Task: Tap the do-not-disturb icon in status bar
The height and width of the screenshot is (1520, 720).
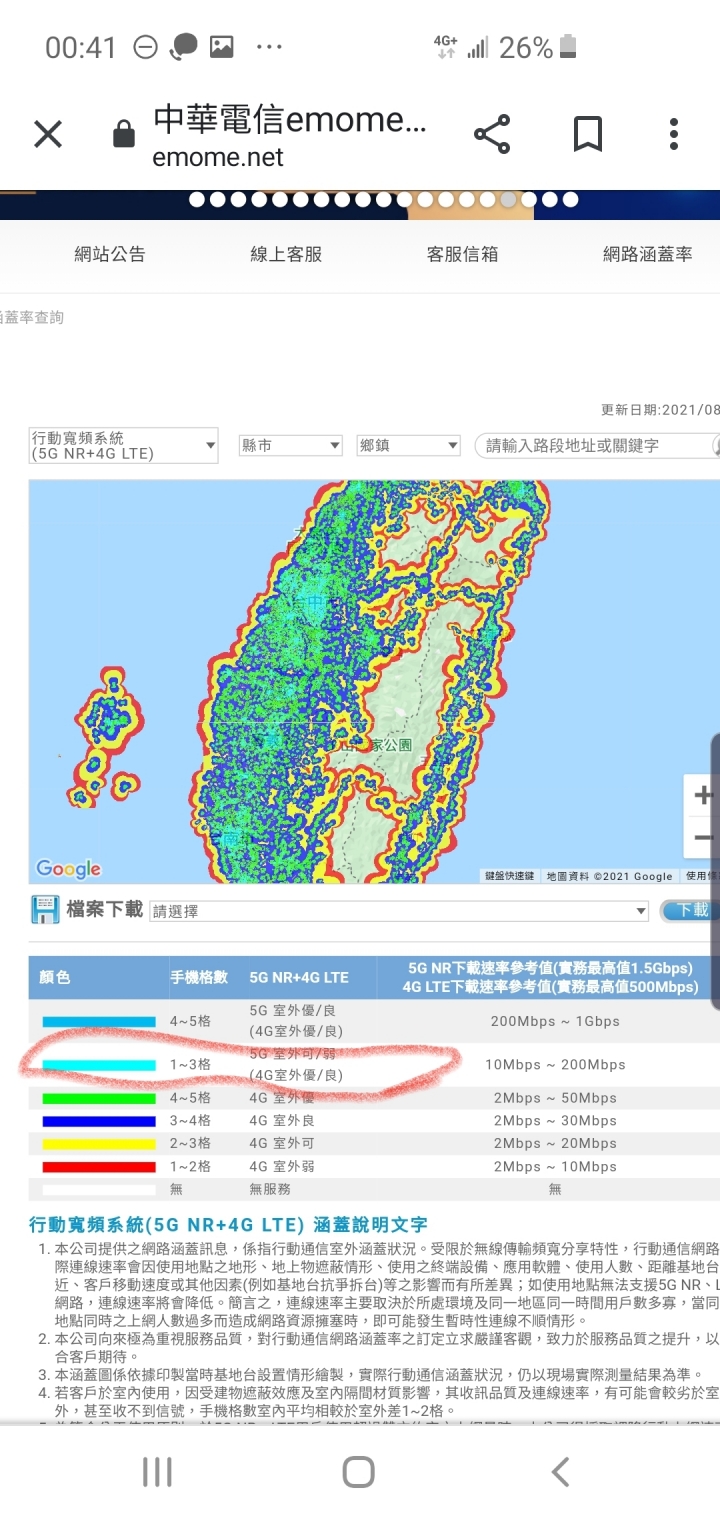Action: pos(146,46)
